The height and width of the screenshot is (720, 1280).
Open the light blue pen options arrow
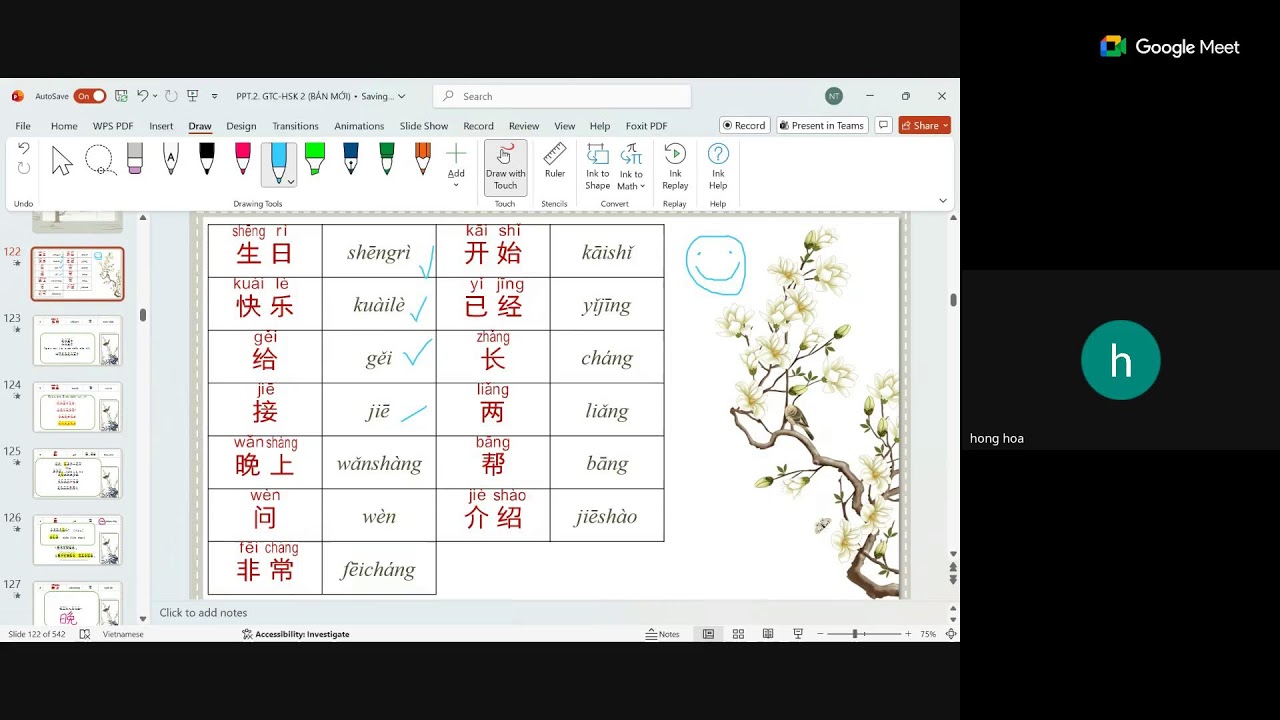pos(291,181)
